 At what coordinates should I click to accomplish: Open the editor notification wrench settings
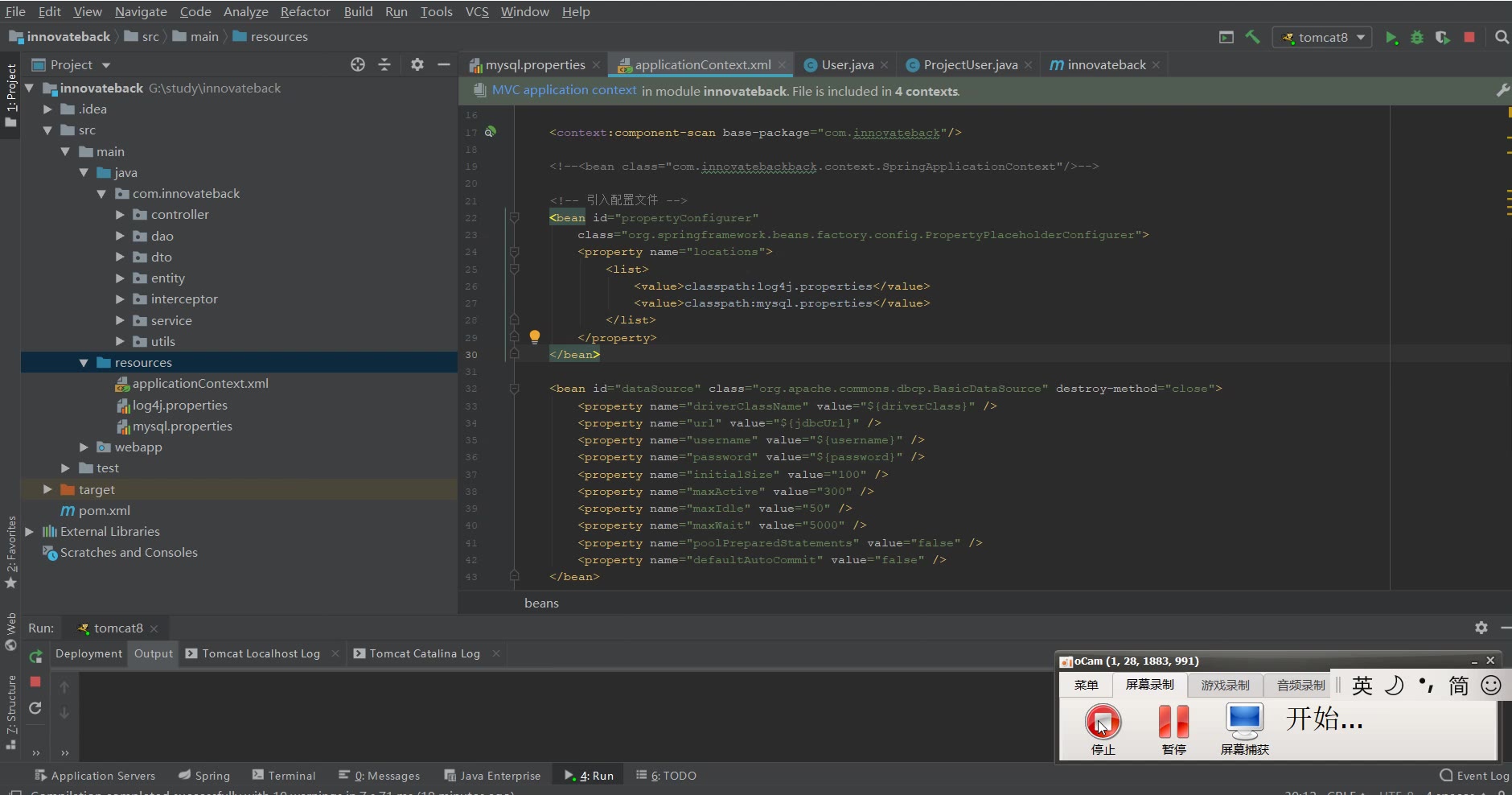1502,91
